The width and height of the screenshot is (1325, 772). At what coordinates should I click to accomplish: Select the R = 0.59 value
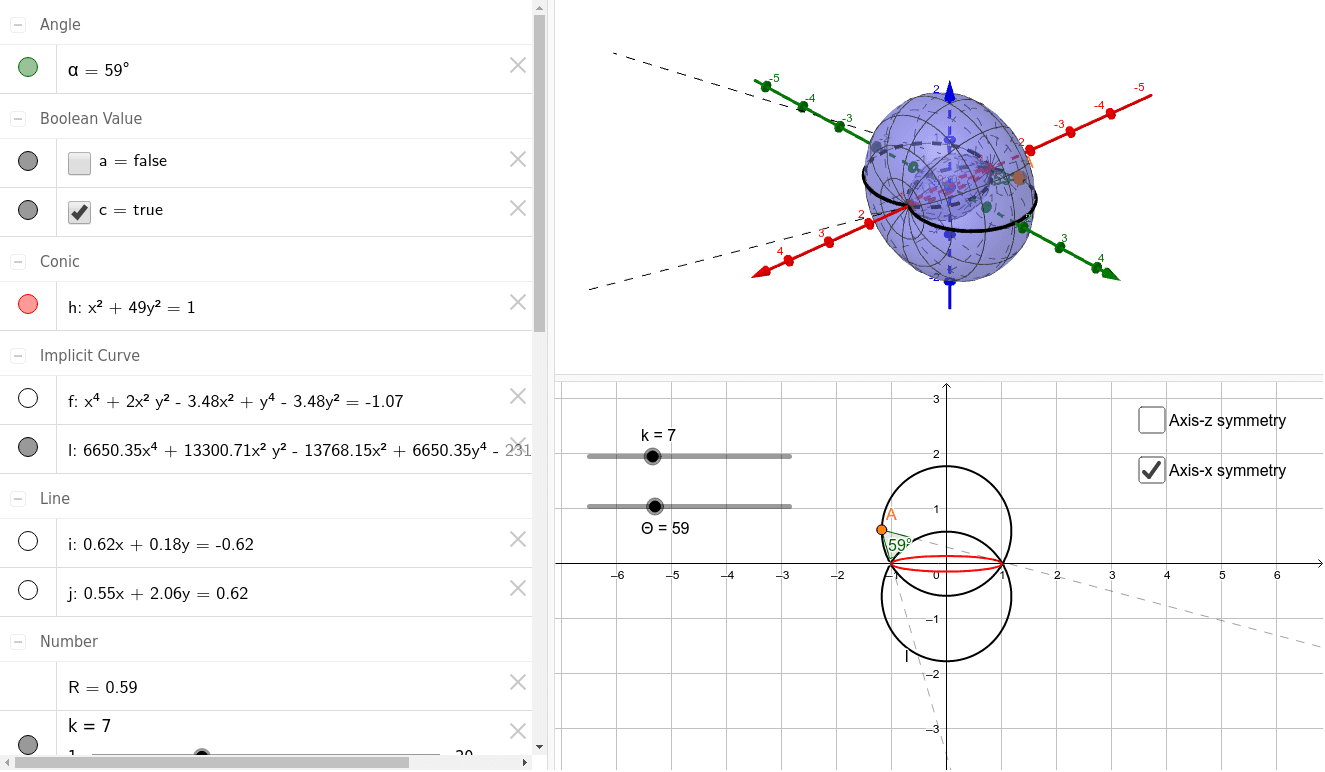[x=103, y=688]
